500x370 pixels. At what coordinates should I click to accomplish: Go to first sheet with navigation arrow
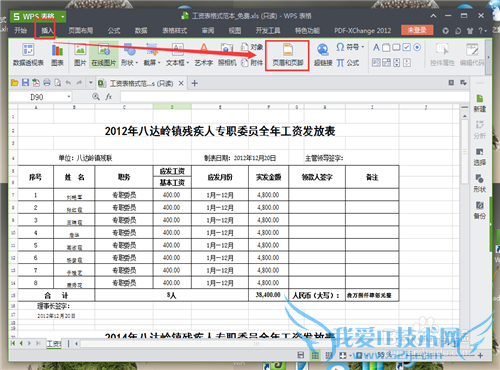coord(13,343)
